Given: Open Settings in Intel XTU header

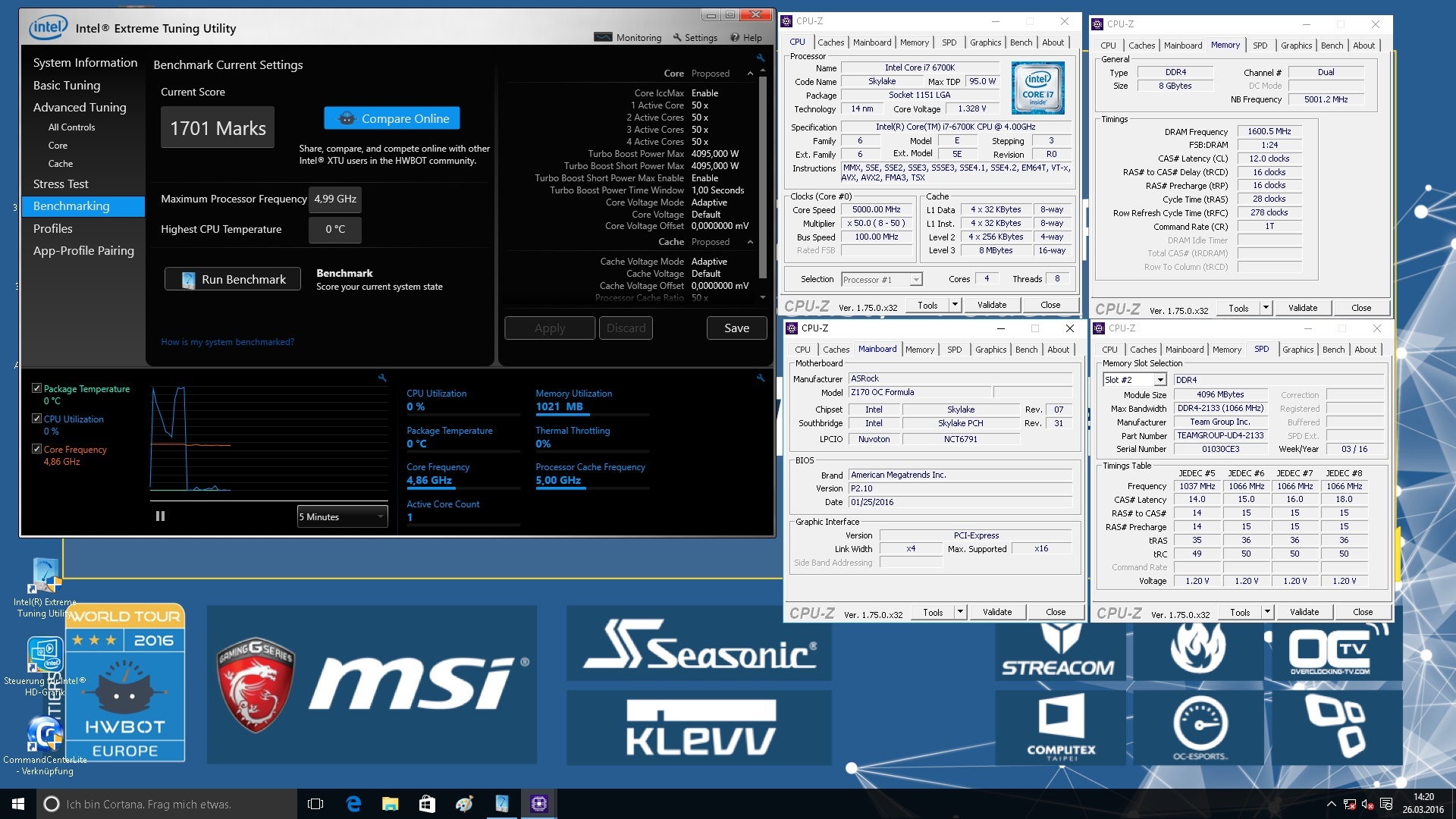Looking at the screenshot, I should point(695,37).
